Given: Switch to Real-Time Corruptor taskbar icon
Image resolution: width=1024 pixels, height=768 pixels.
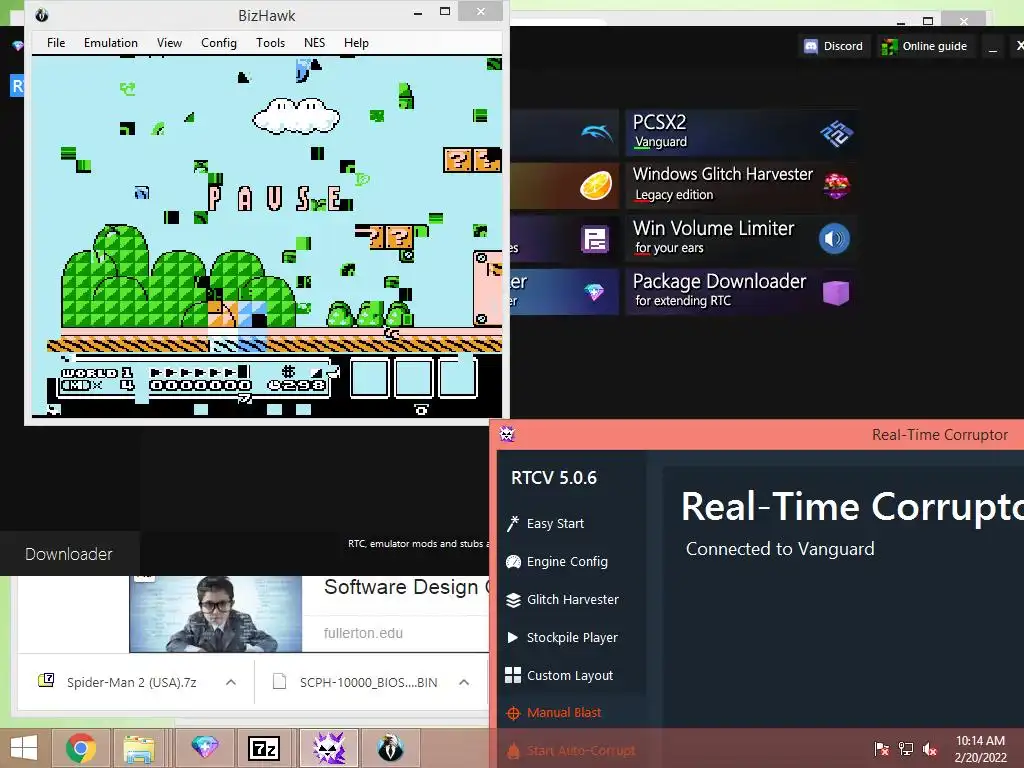Looking at the screenshot, I should click(x=329, y=748).
